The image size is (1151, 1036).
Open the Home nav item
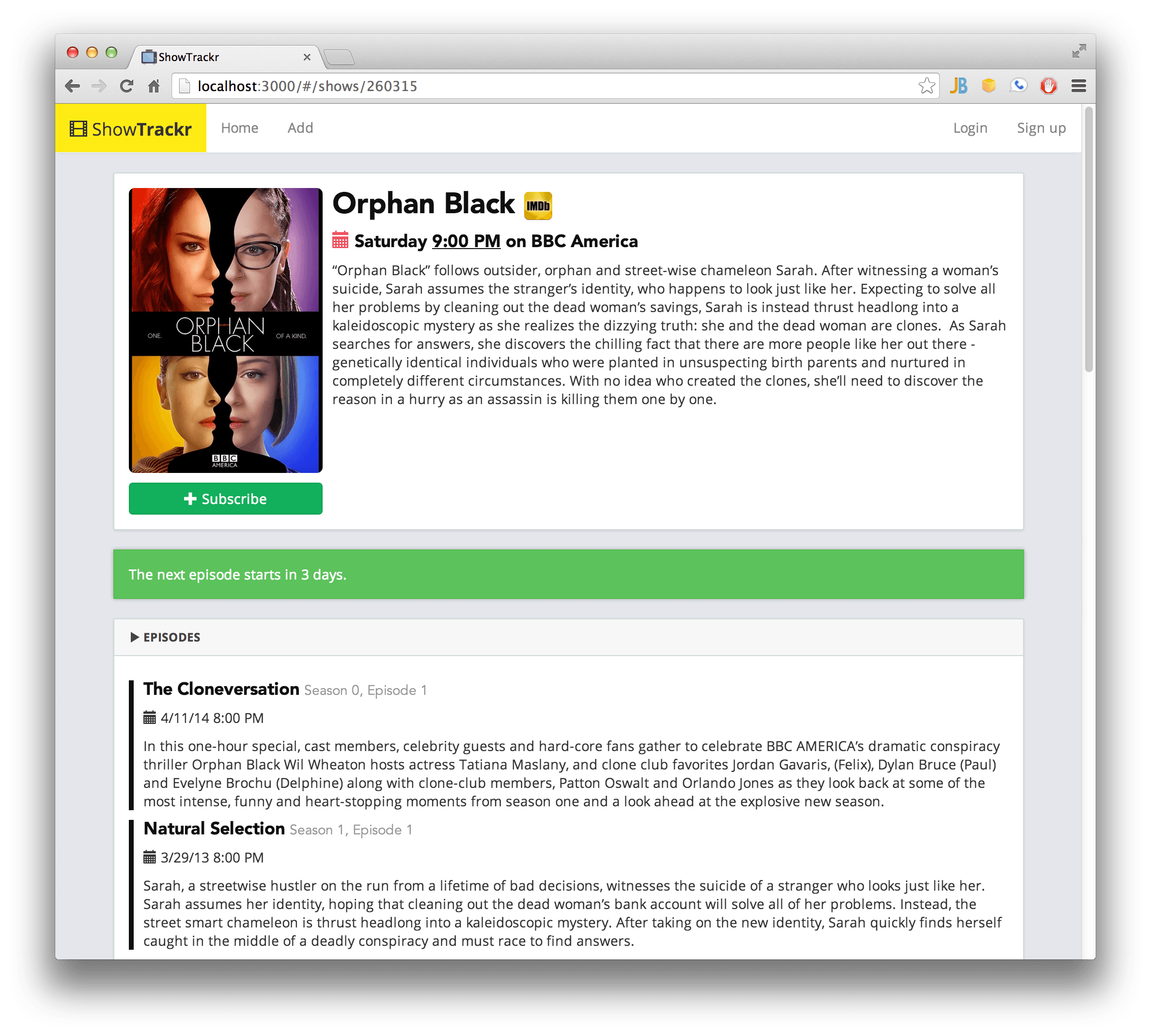click(239, 128)
